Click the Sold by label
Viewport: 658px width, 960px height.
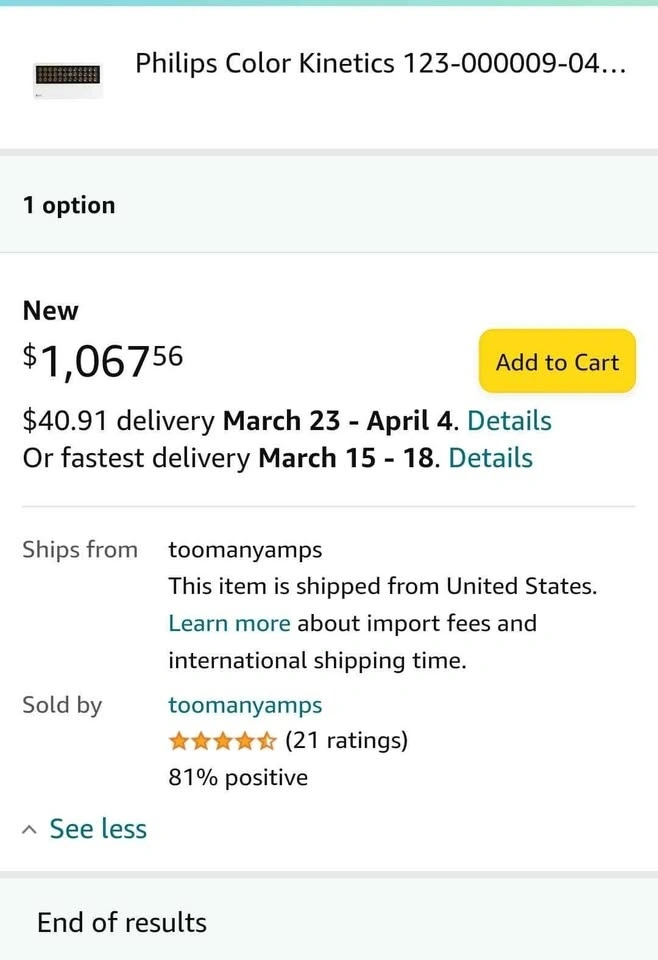(62, 705)
